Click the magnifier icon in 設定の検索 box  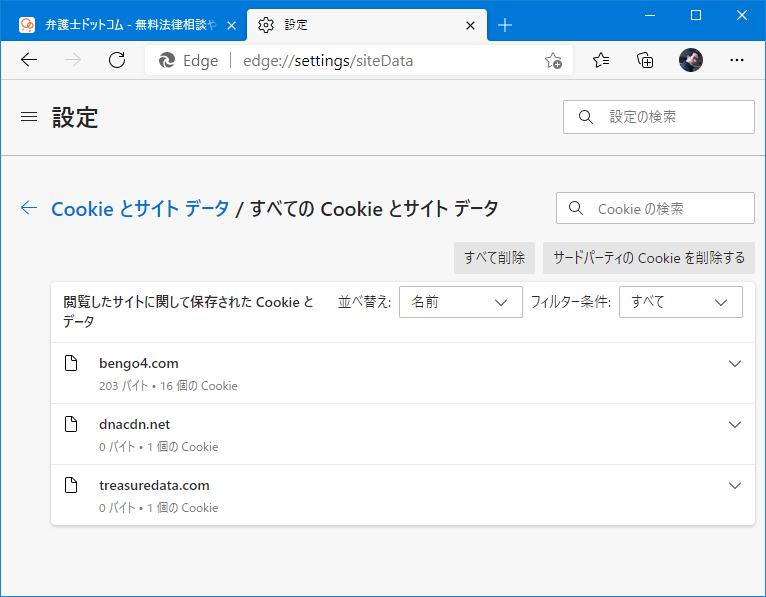point(585,117)
